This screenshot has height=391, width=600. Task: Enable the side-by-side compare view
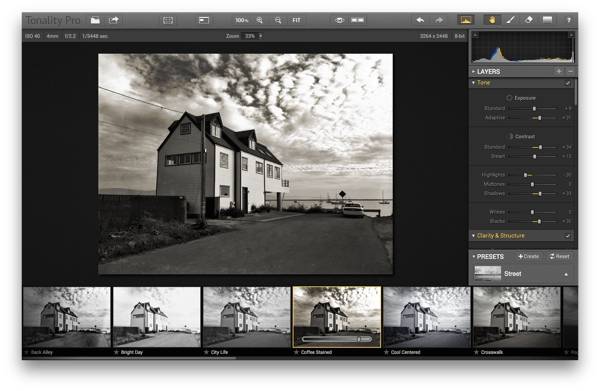point(357,20)
